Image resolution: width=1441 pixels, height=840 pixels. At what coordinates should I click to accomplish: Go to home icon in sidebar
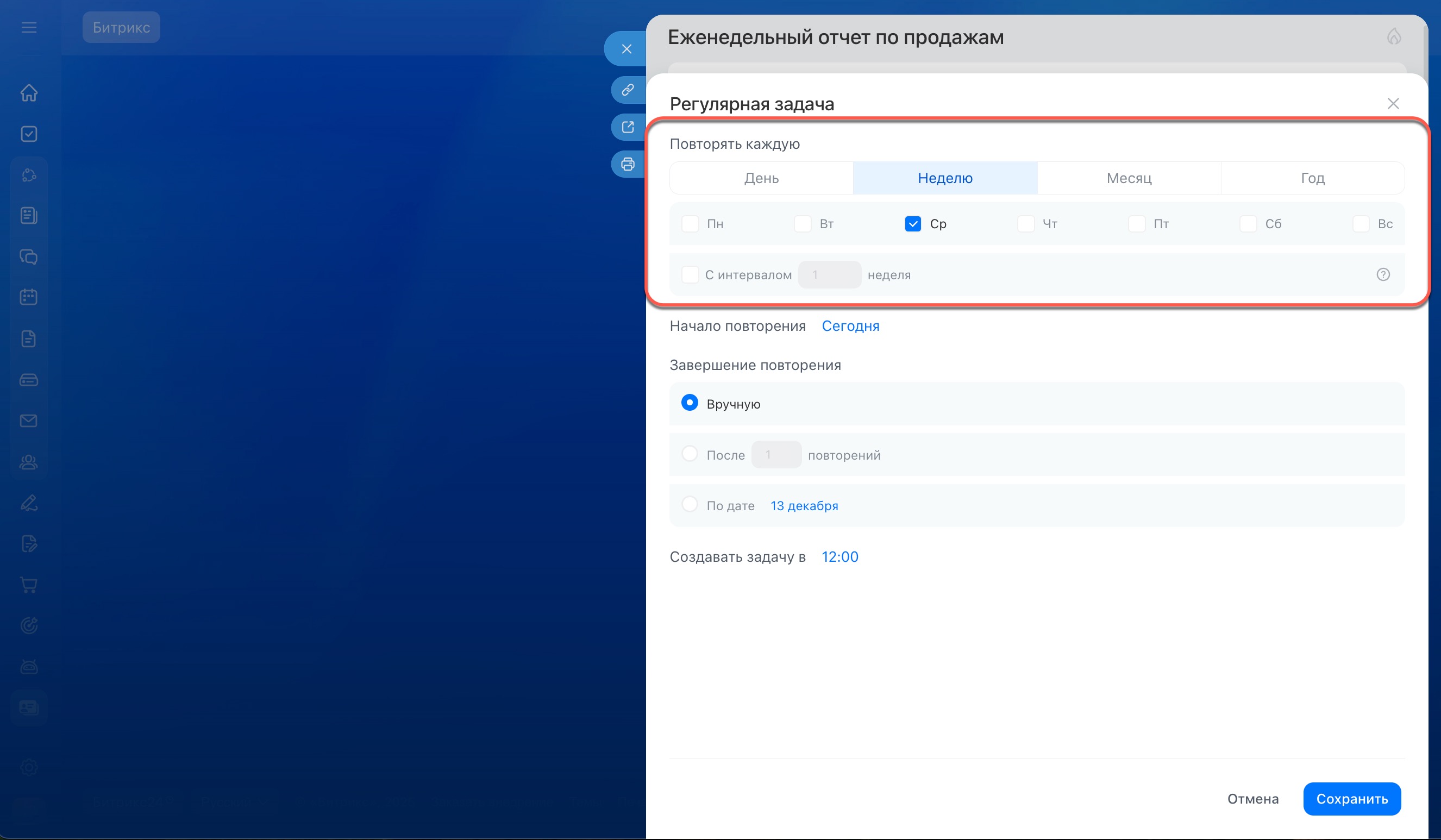pos(29,92)
